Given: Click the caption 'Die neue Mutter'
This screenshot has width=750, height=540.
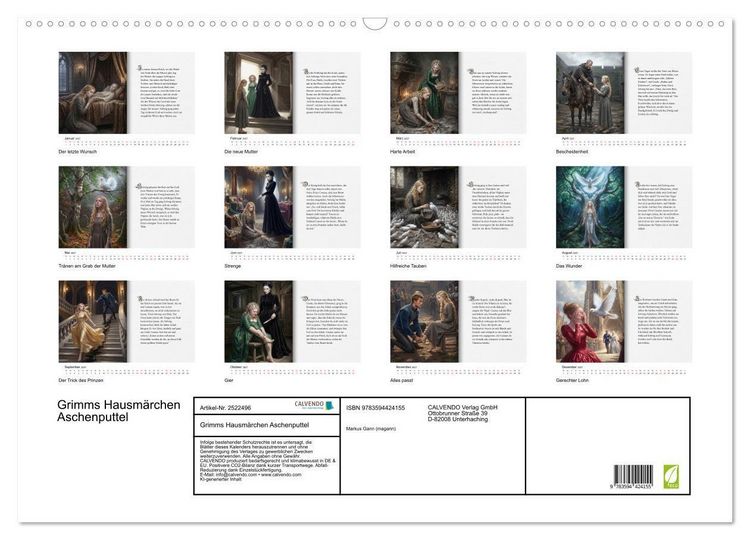Looking at the screenshot, I should click(x=241, y=152).
